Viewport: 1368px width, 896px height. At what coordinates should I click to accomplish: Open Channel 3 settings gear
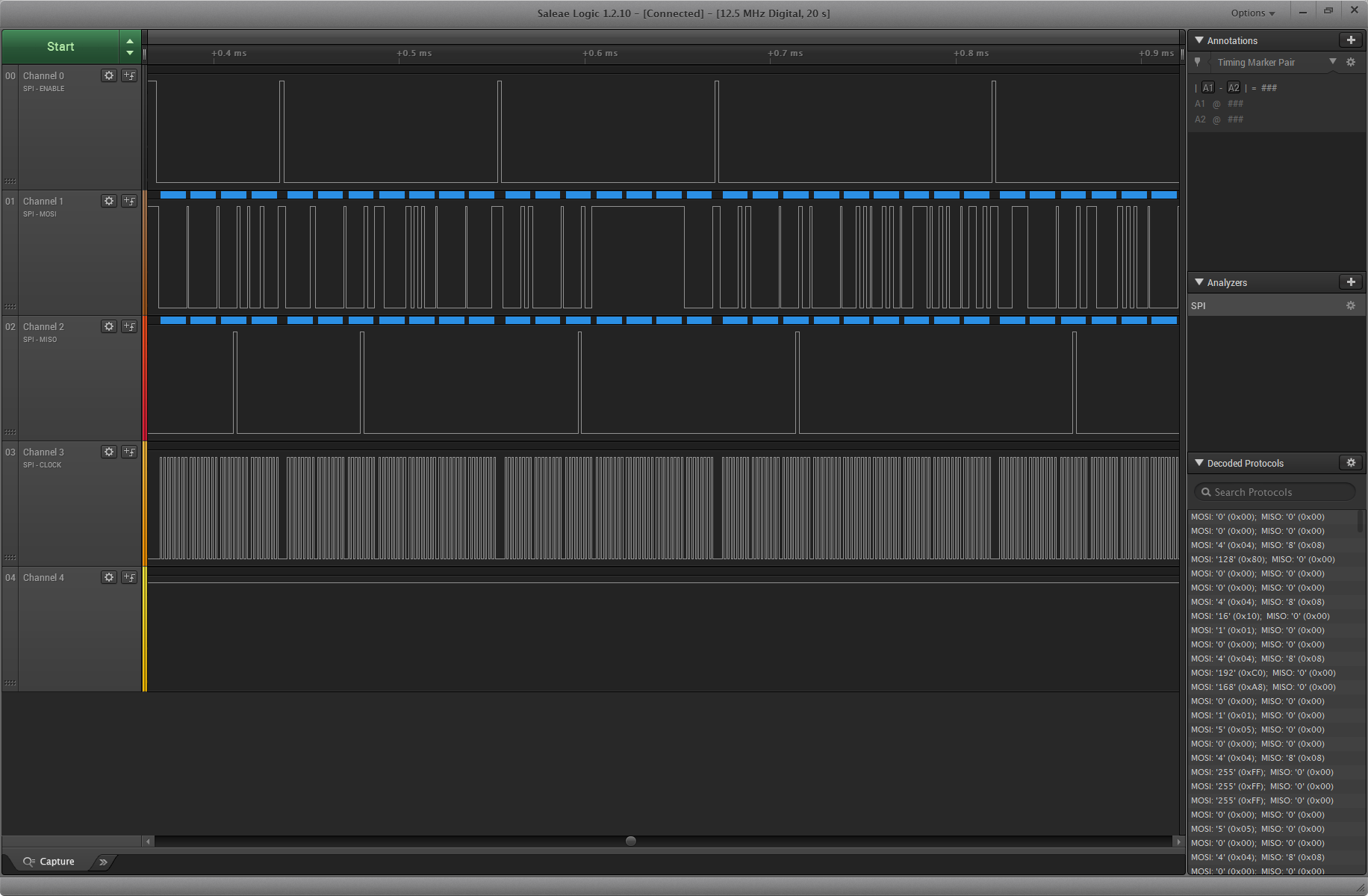[109, 452]
